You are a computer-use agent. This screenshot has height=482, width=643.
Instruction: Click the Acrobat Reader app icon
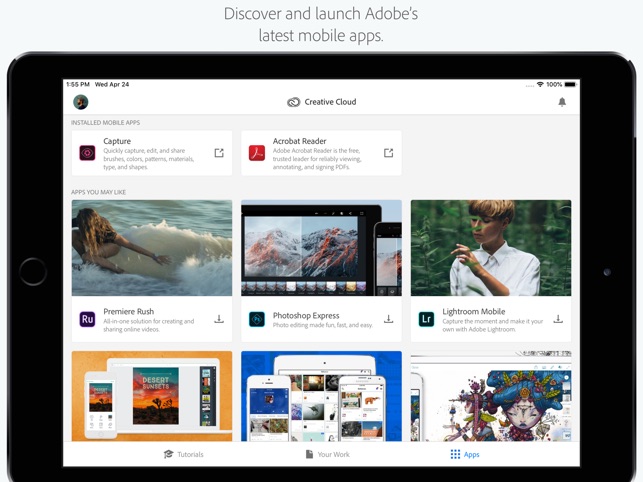[x=257, y=153]
